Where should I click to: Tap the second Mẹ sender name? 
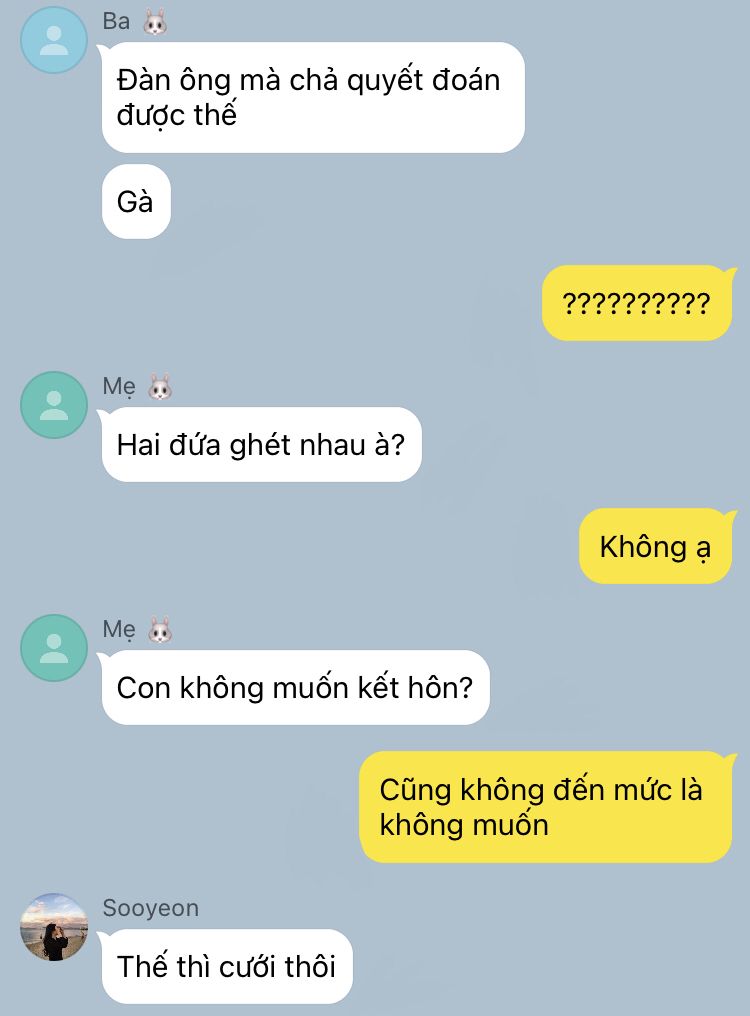point(119,630)
